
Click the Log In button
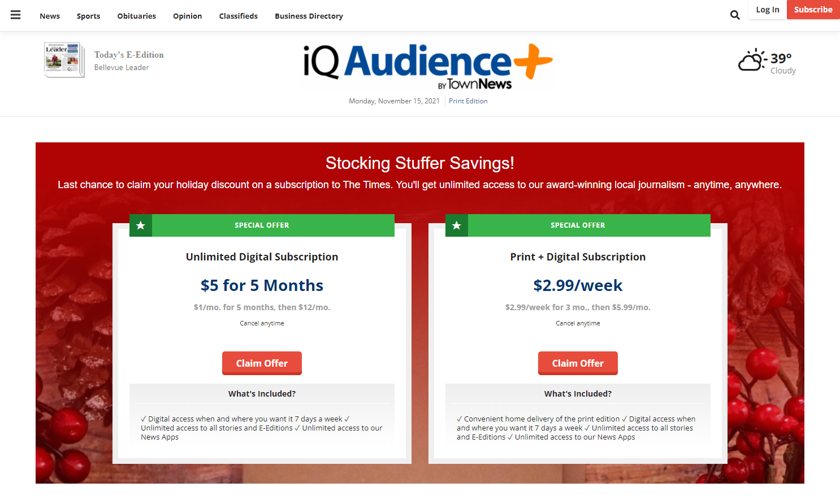(x=767, y=10)
